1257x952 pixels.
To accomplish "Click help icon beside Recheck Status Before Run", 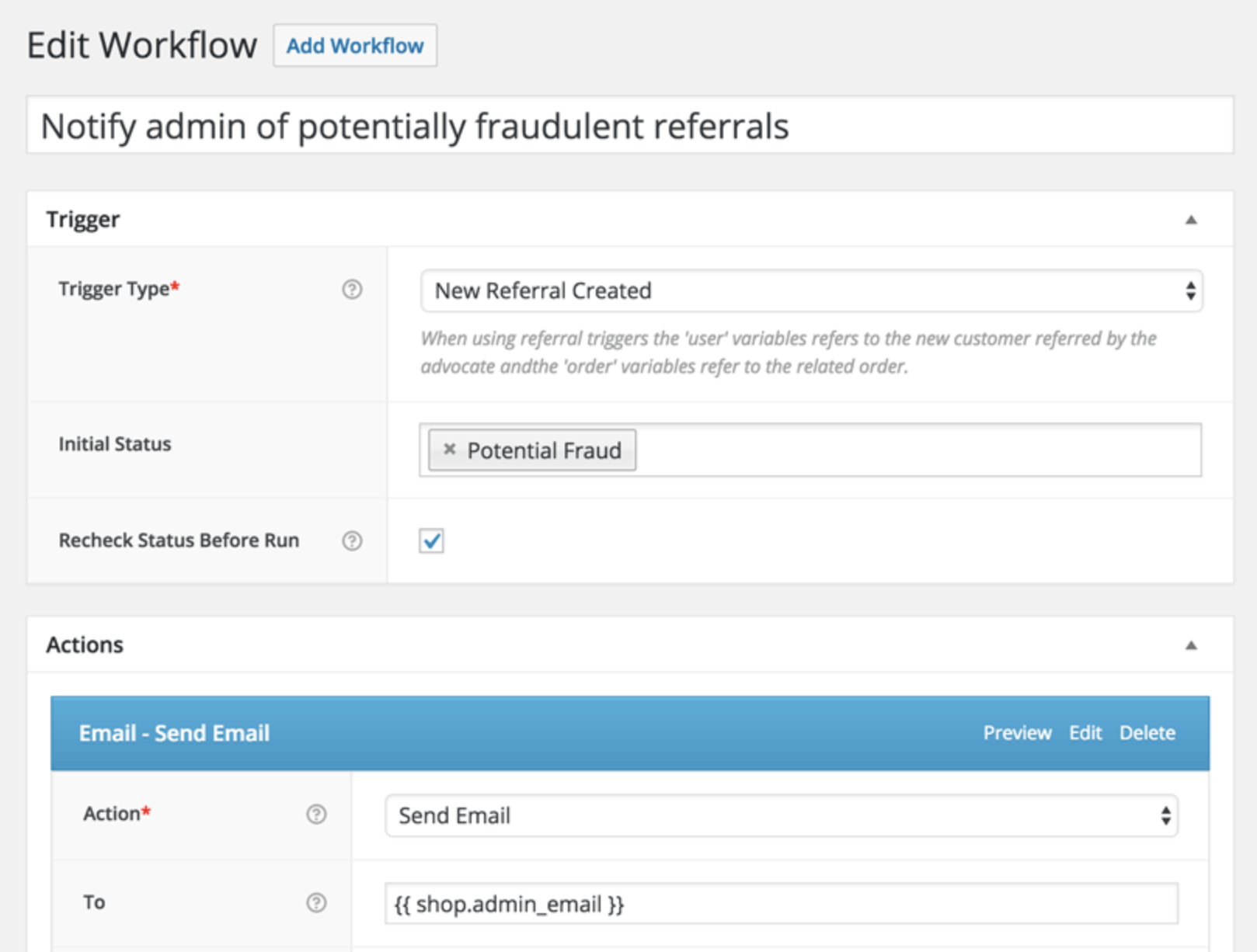I will [352, 540].
